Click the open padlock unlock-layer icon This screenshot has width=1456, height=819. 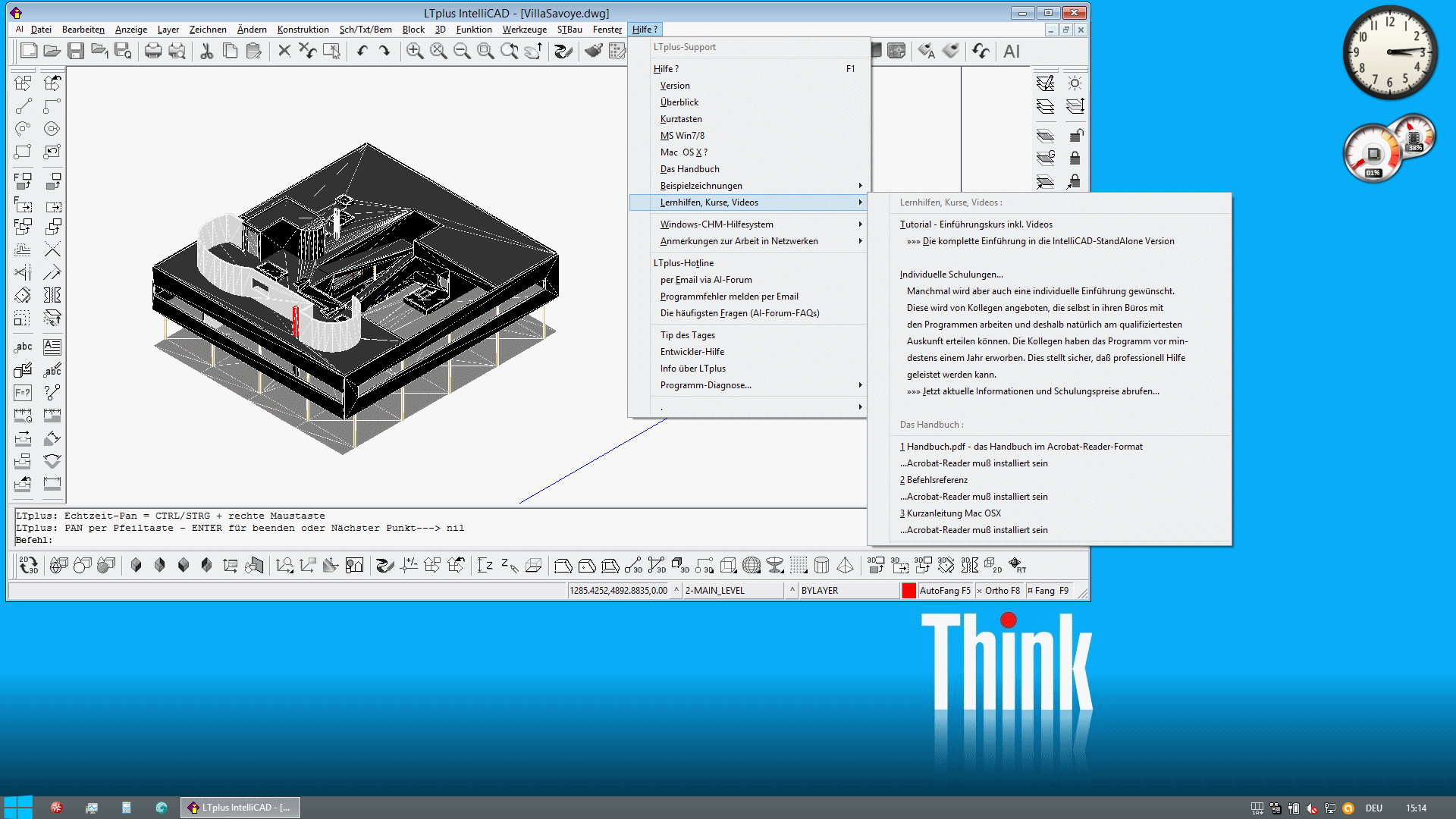[x=1075, y=135]
